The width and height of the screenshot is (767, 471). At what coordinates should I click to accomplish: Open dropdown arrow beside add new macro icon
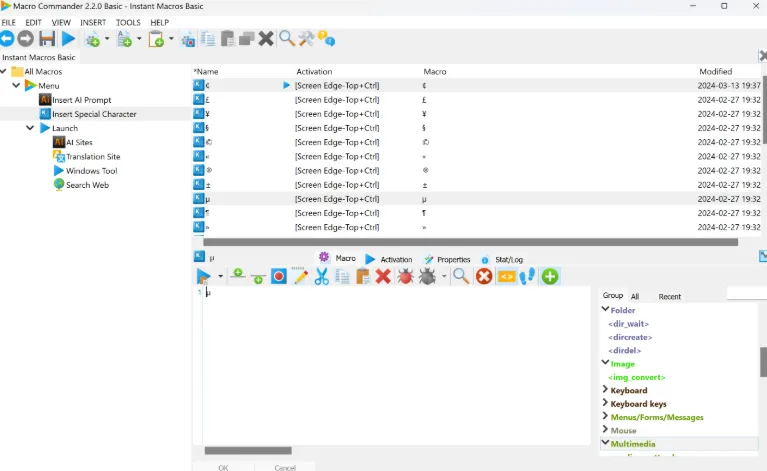(107, 39)
